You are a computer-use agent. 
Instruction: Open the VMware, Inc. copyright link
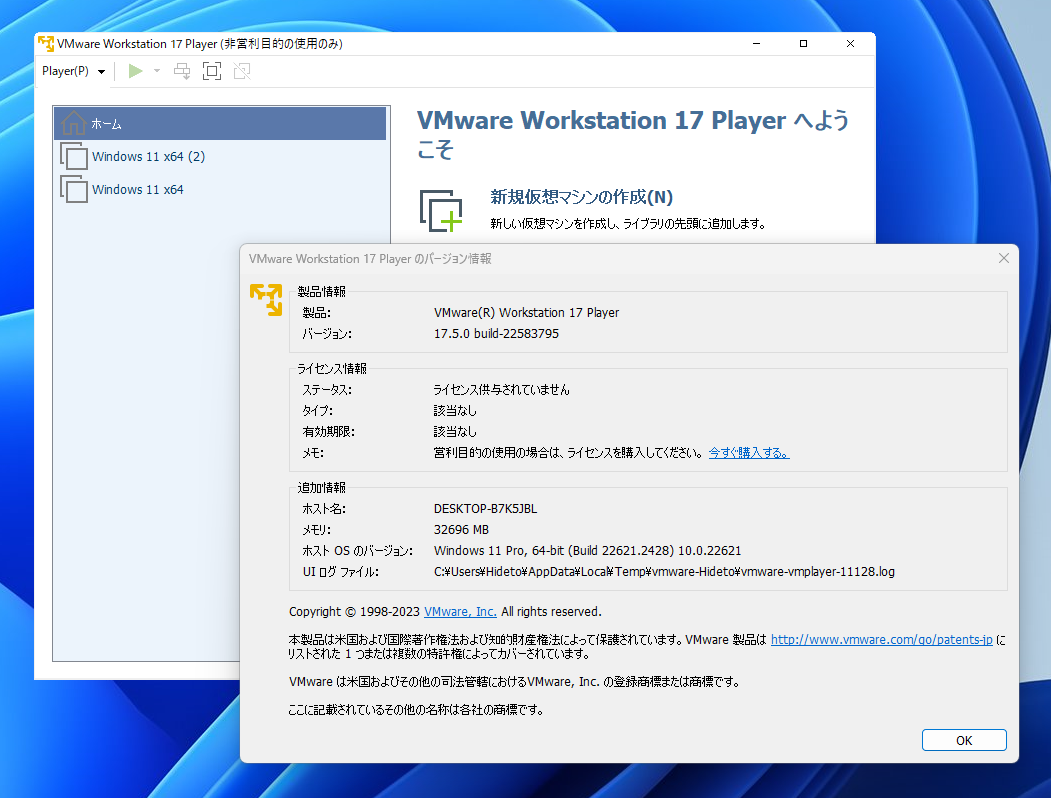coord(459,611)
